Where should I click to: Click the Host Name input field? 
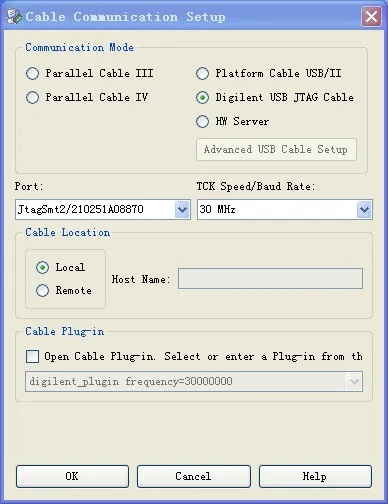coord(270,279)
